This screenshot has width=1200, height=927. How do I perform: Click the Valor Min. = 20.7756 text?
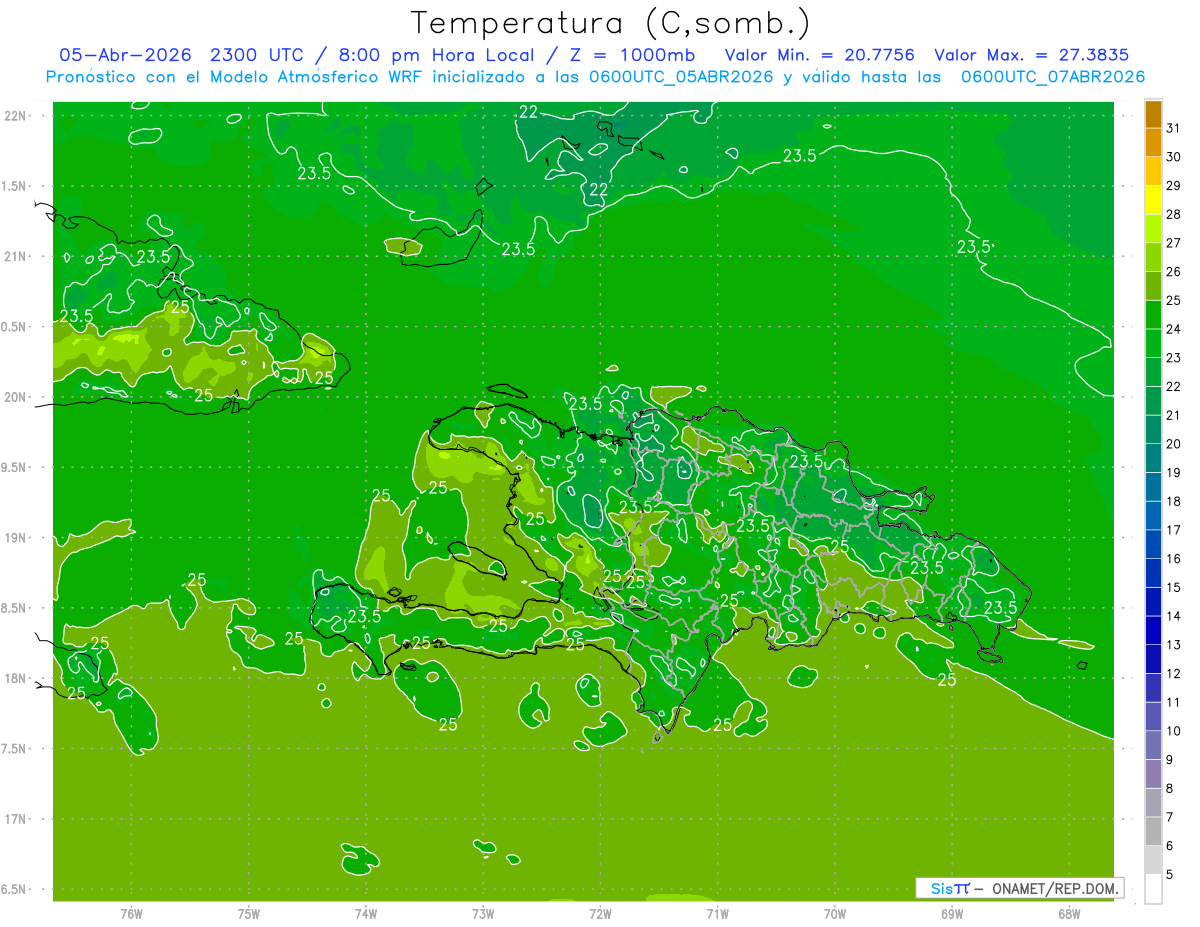pyautogui.click(x=819, y=55)
